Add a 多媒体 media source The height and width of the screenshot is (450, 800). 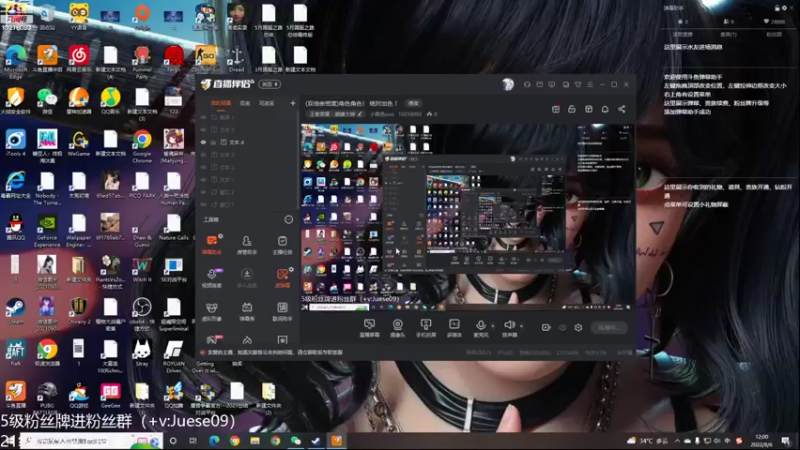click(x=454, y=328)
